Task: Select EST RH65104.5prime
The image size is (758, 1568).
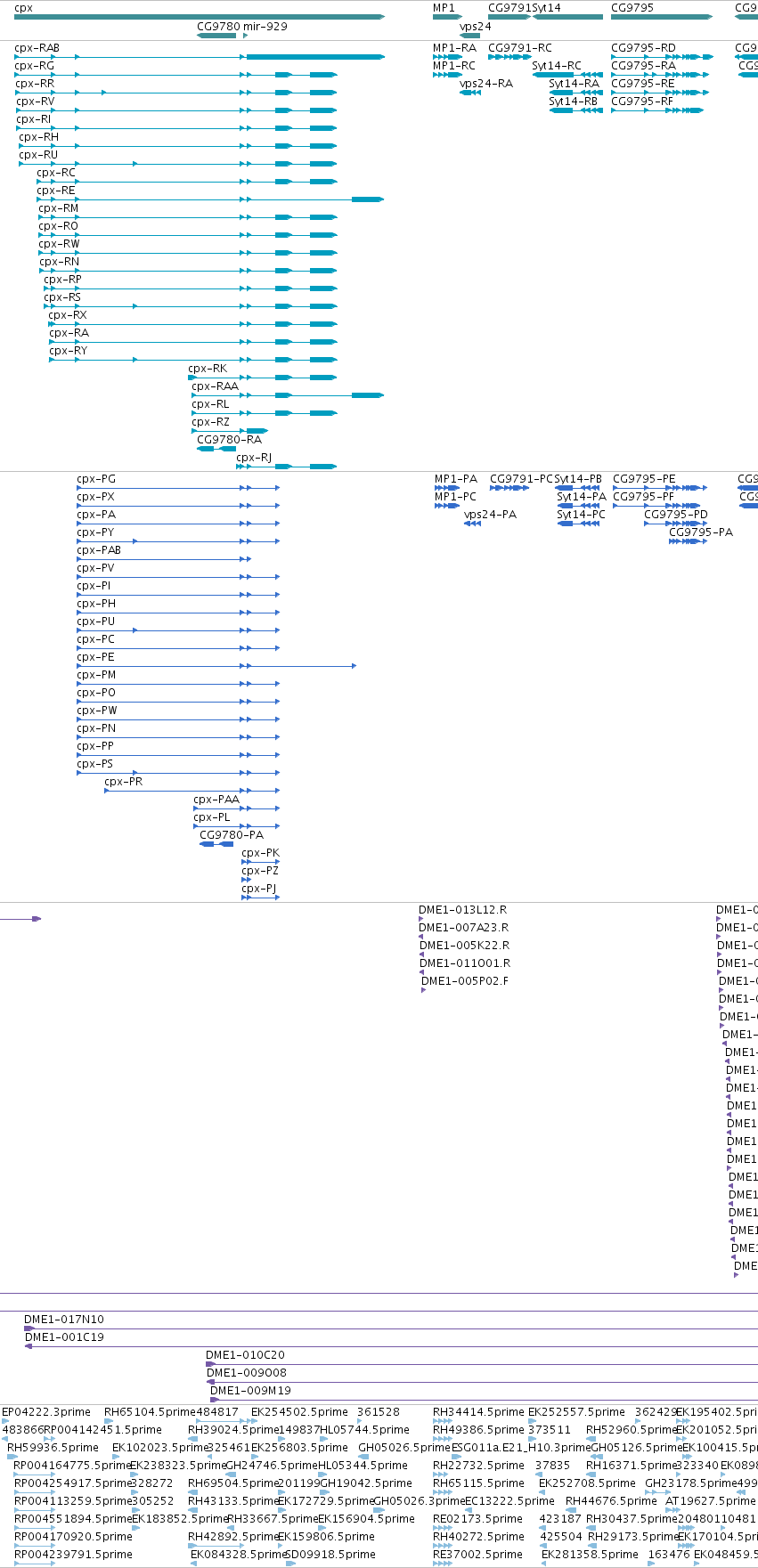Action: coord(150,1412)
